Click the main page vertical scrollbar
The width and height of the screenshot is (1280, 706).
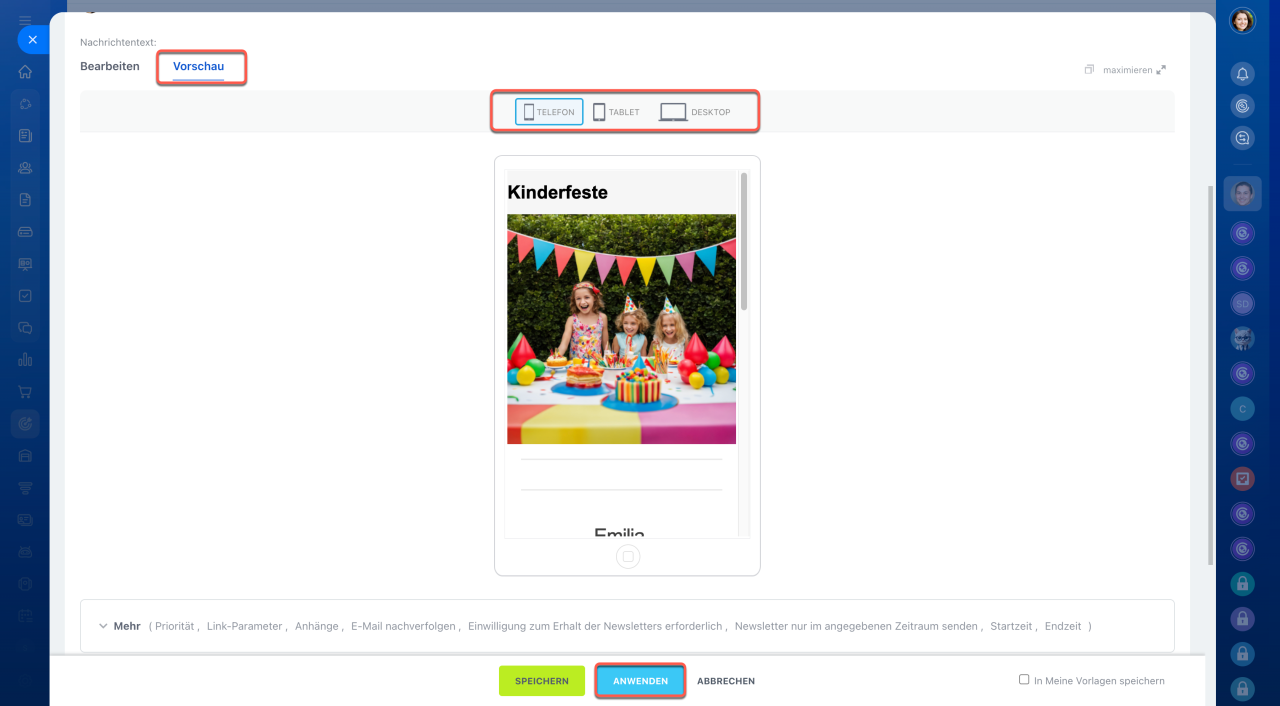(x=1212, y=375)
